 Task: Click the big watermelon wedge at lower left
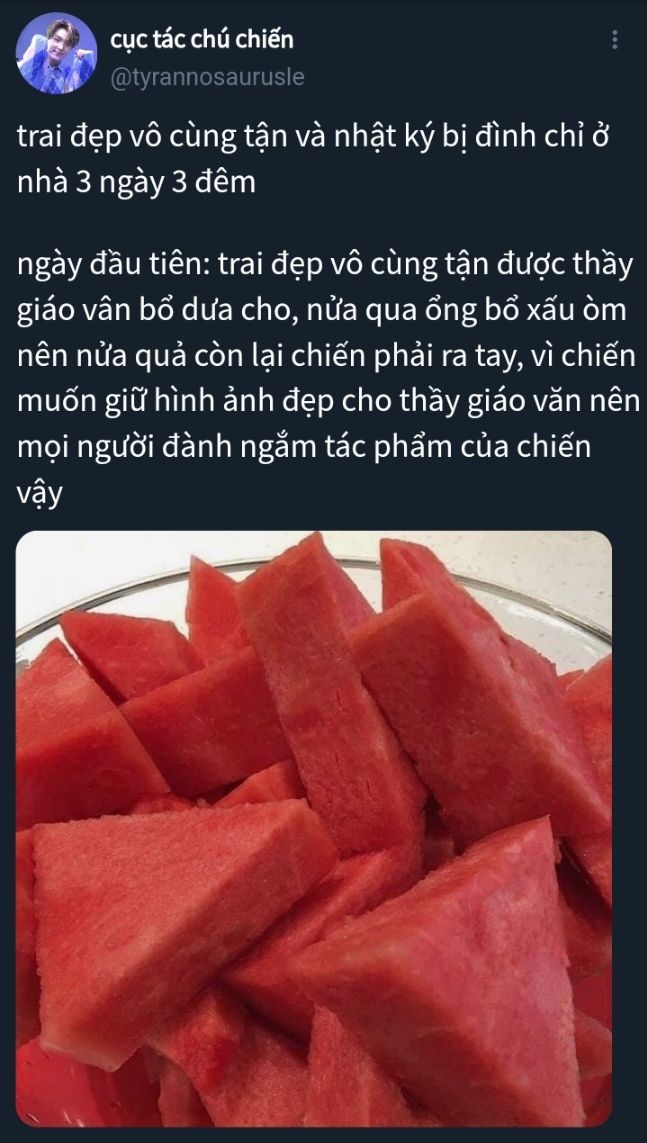coord(175,918)
